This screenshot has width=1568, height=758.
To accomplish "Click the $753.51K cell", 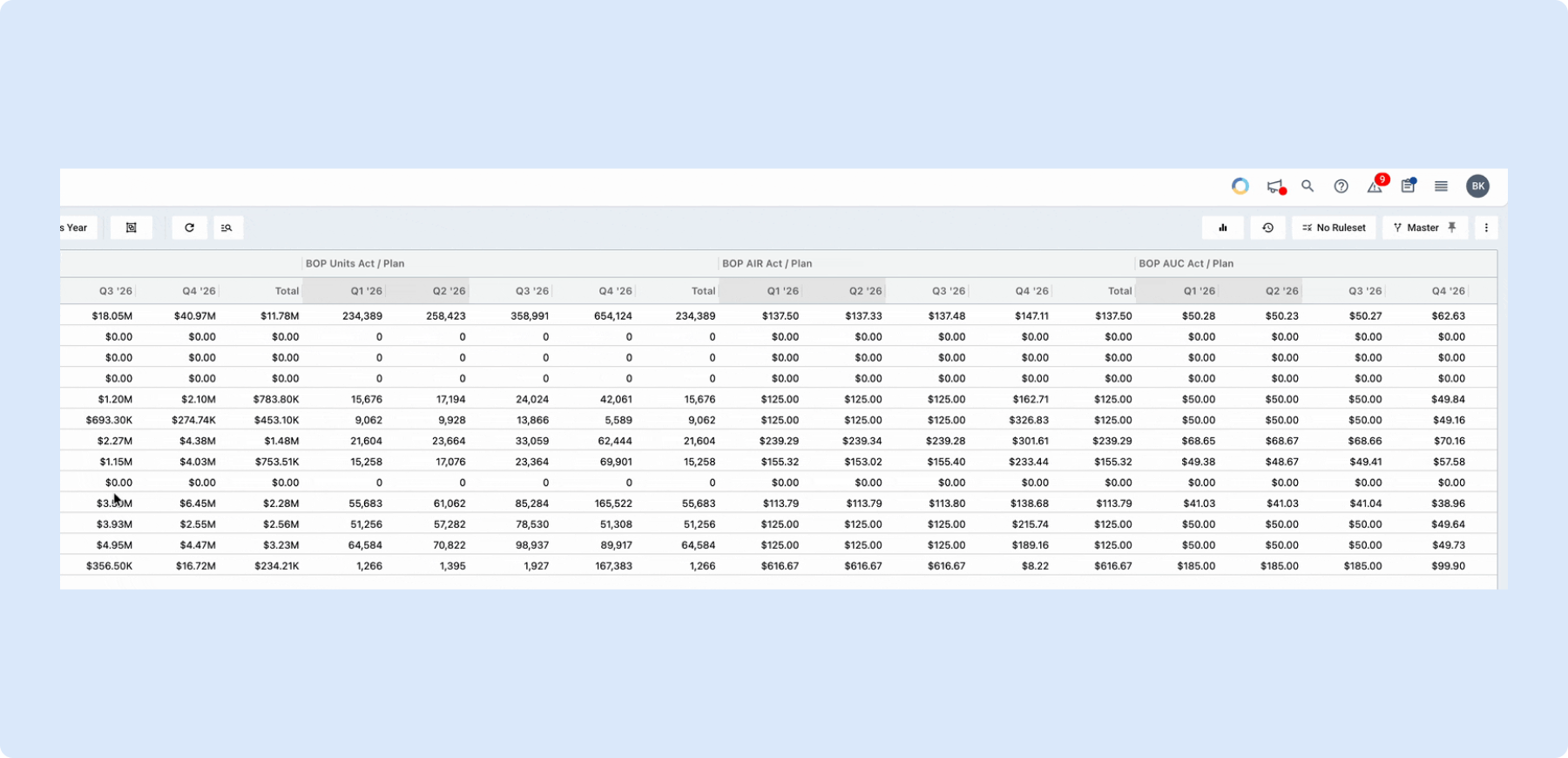I will pyautogui.click(x=277, y=462).
